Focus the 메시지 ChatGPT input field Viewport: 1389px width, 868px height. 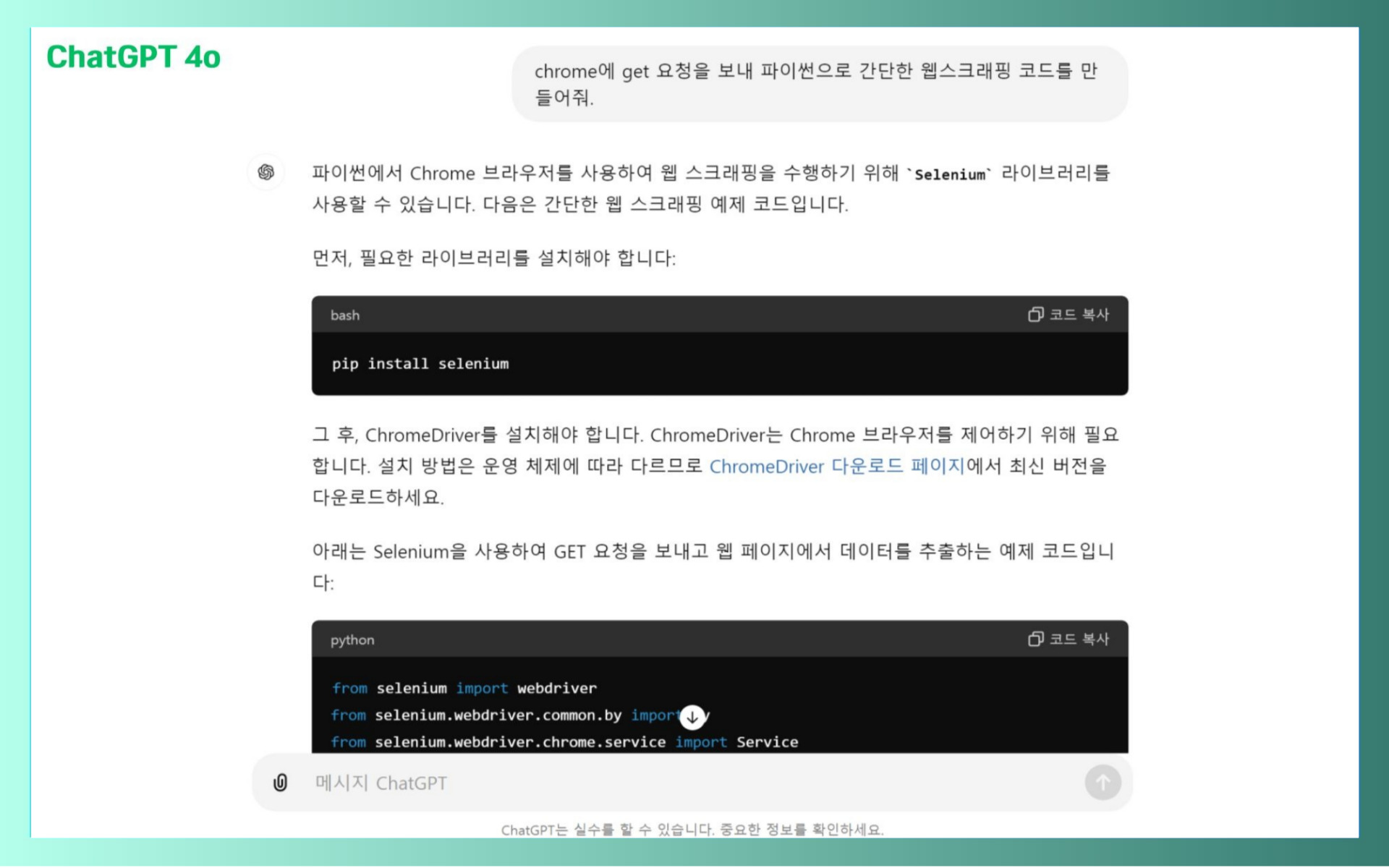point(691,783)
